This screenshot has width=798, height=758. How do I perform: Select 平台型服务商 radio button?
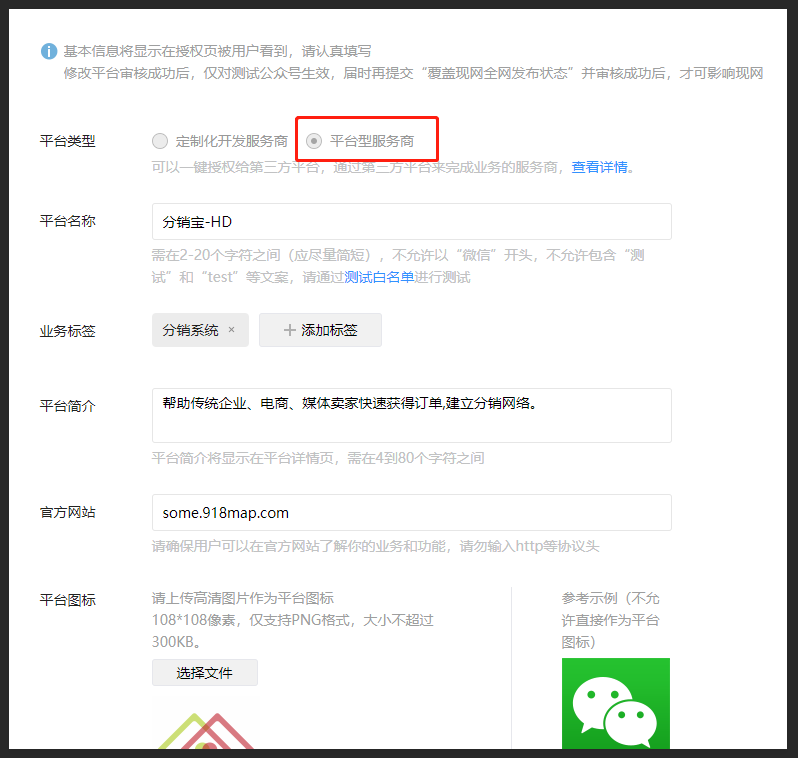314,141
